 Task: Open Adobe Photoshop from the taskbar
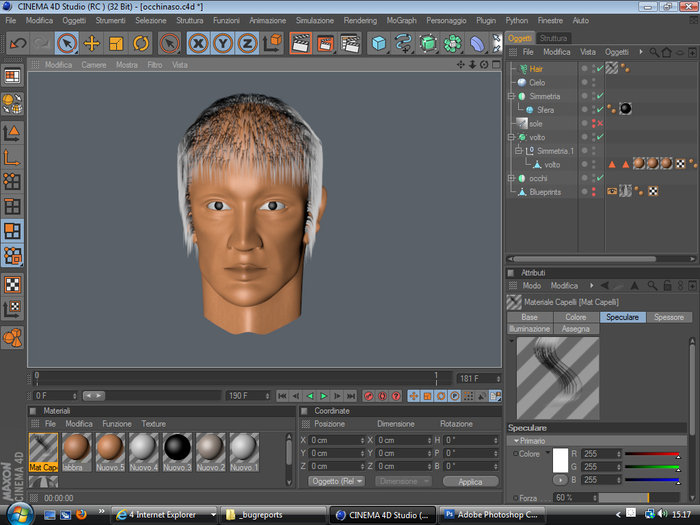pyautogui.click(x=492, y=515)
